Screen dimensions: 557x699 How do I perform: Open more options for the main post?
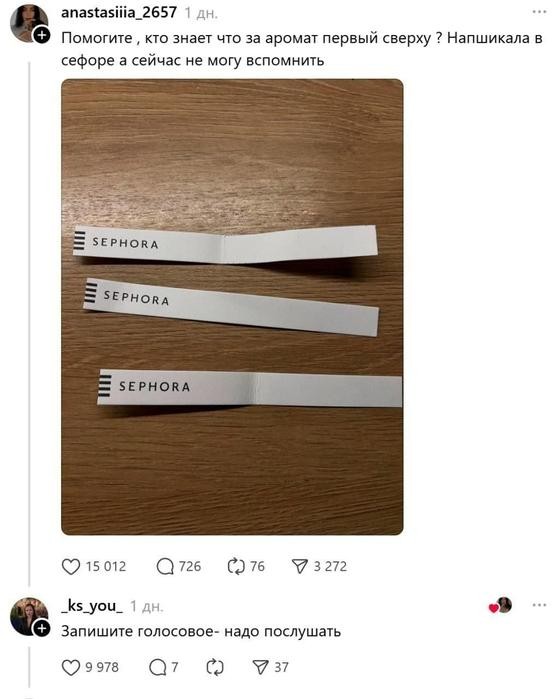[x=540, y=12]
